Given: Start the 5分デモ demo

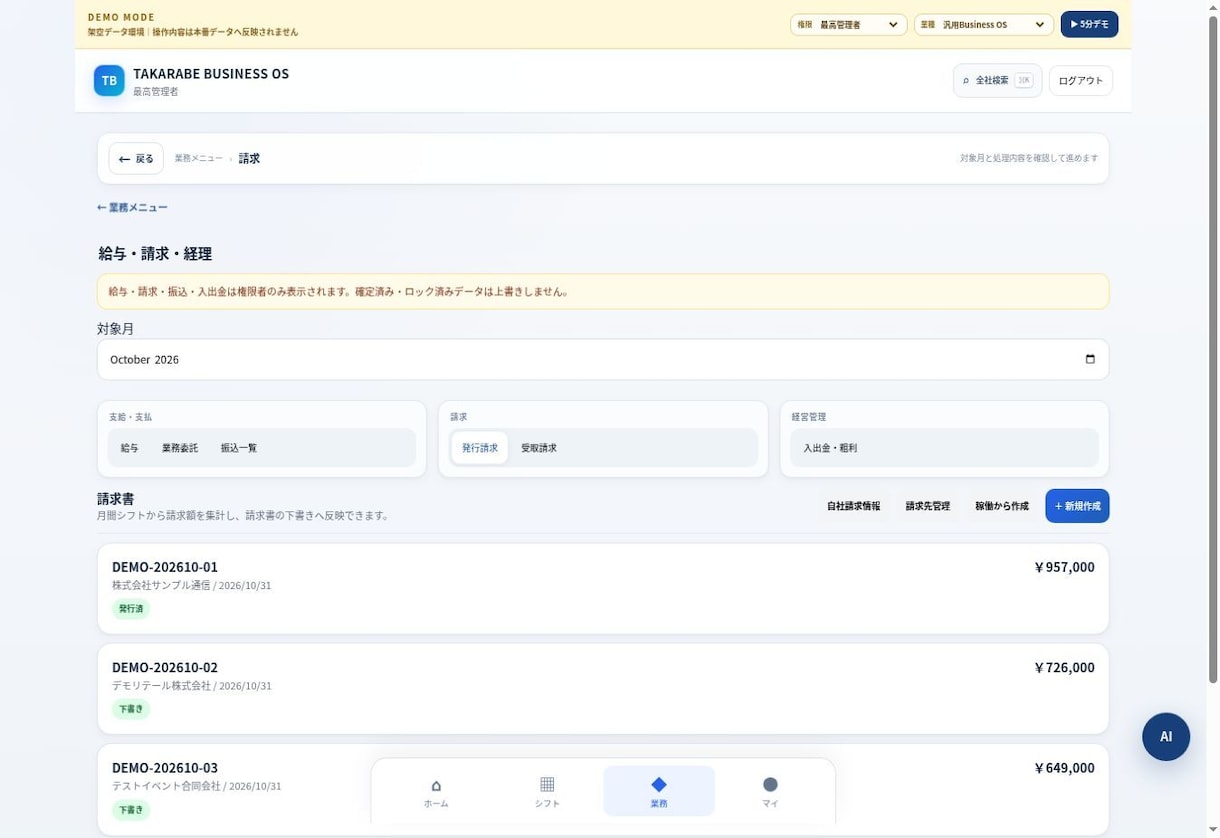Looking at the screenshot, I should [1089, 24].
